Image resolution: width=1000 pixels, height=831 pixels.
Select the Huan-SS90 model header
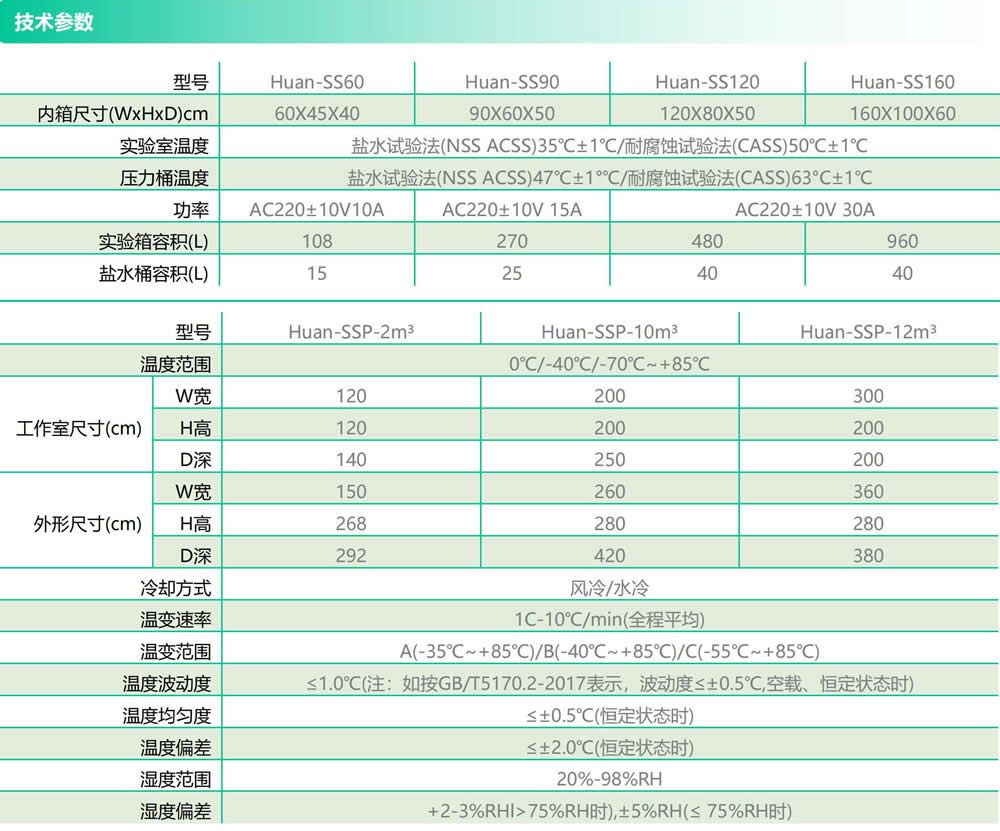(x=511, y=82)
